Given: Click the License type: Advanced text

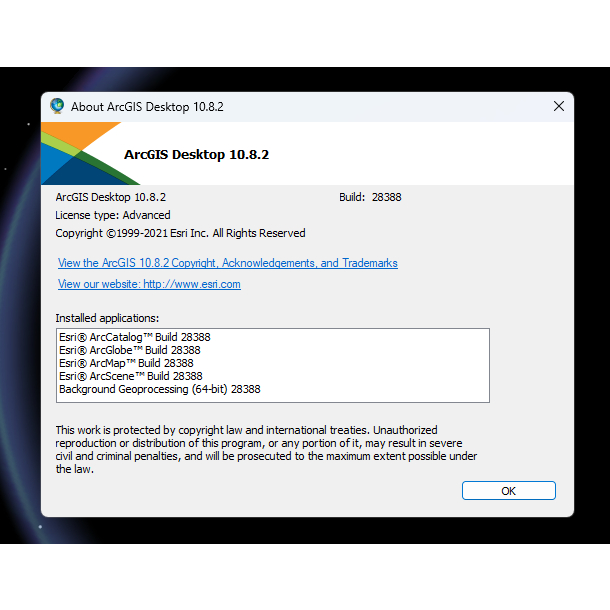Looking at the screenshot, I should pyautogui.click(x=113, y=215).
